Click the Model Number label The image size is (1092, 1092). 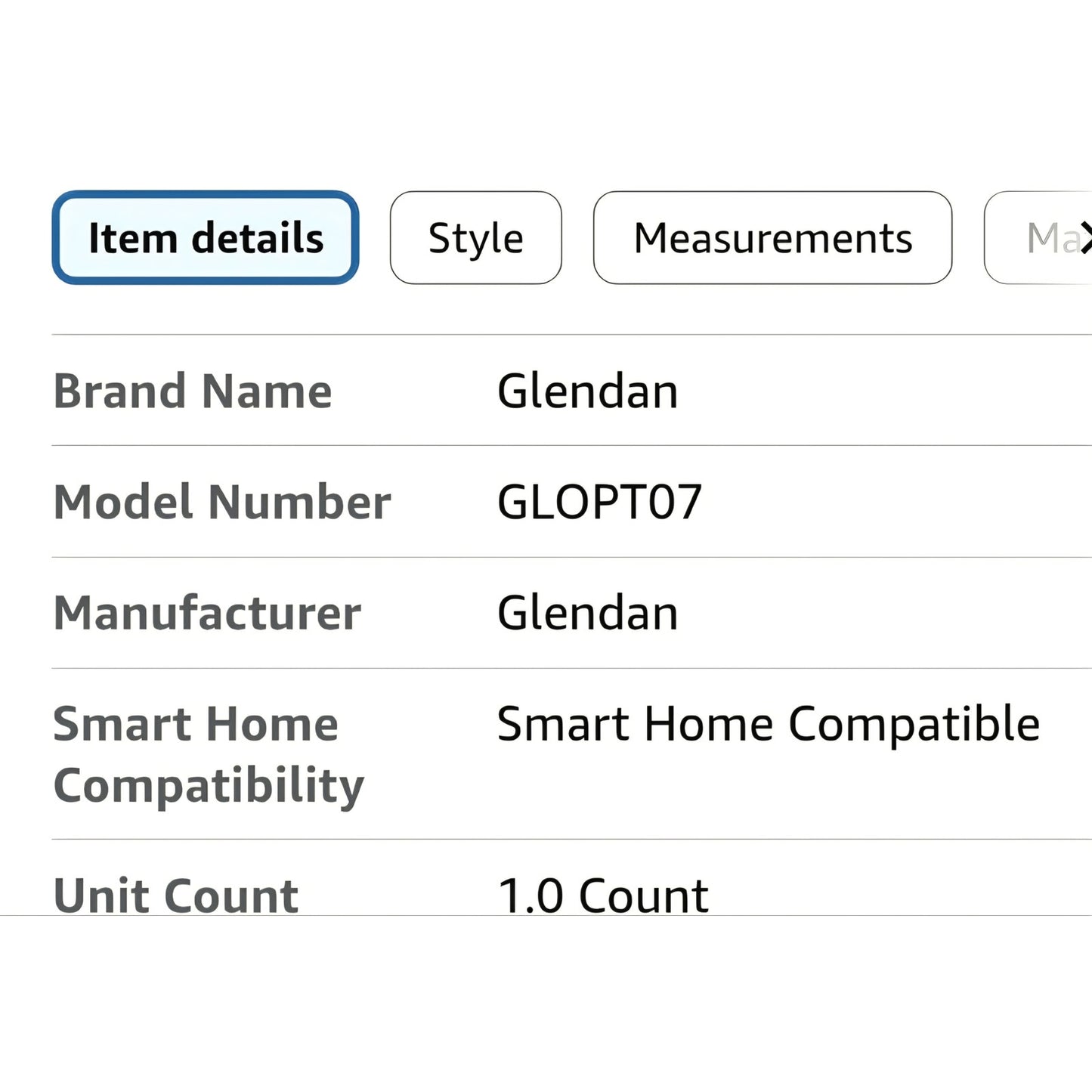[222, 503]
